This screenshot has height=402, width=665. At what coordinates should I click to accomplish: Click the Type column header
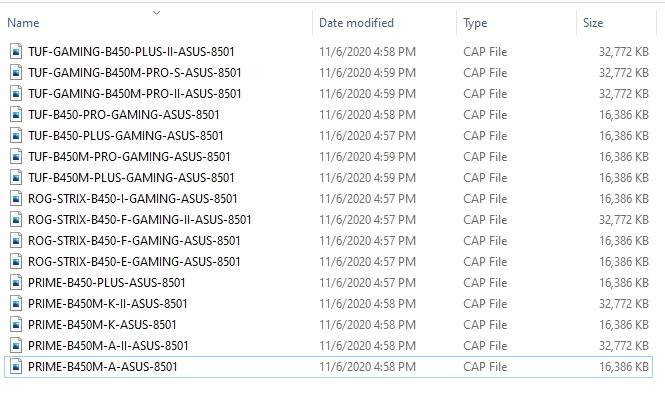point(475,22)
